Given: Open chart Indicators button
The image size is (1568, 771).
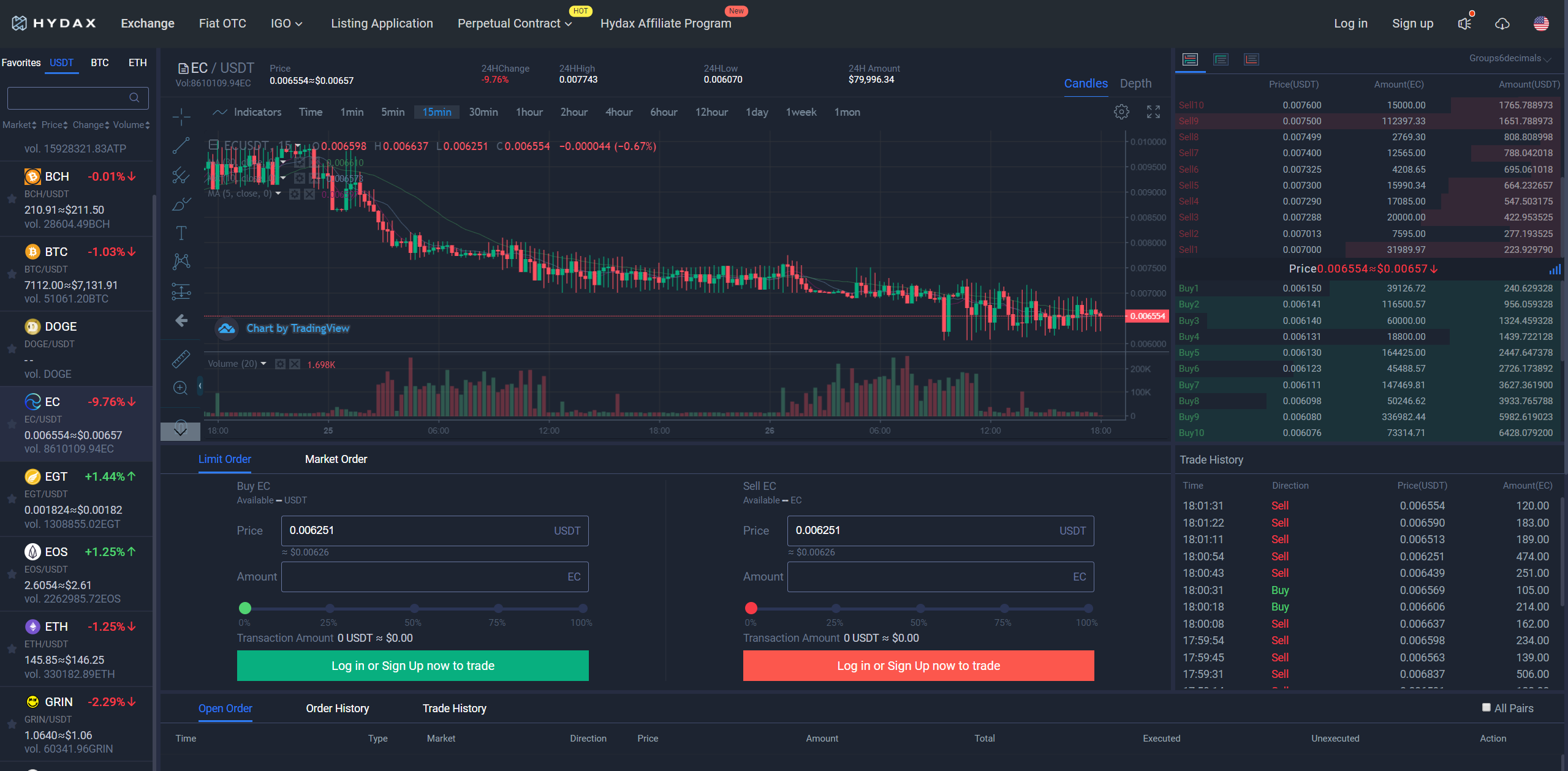Looking at the screenshot, I should (x=247, y=112).
